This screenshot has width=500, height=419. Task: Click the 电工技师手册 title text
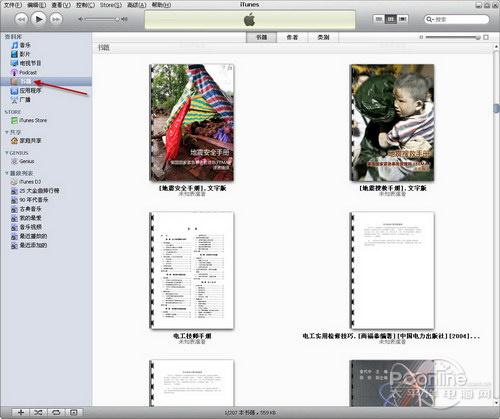point(192,336)
